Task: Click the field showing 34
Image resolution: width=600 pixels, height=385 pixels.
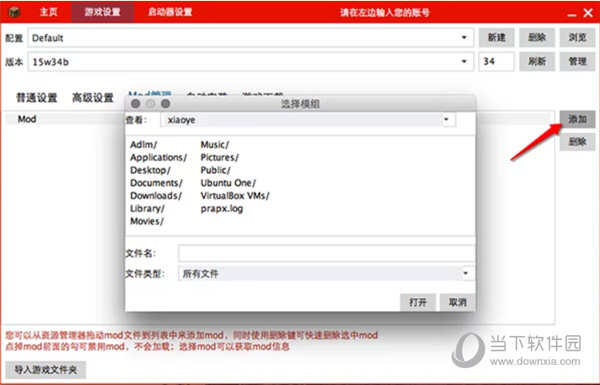Action: point(496,61)
